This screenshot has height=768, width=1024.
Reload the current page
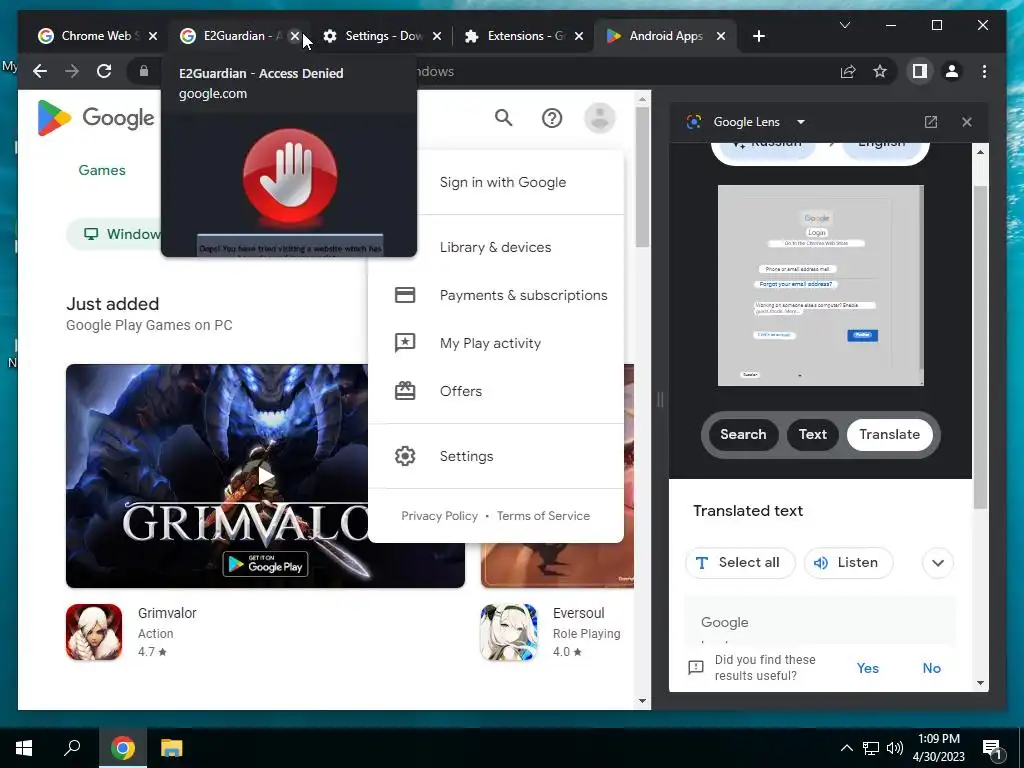(104, 71)
